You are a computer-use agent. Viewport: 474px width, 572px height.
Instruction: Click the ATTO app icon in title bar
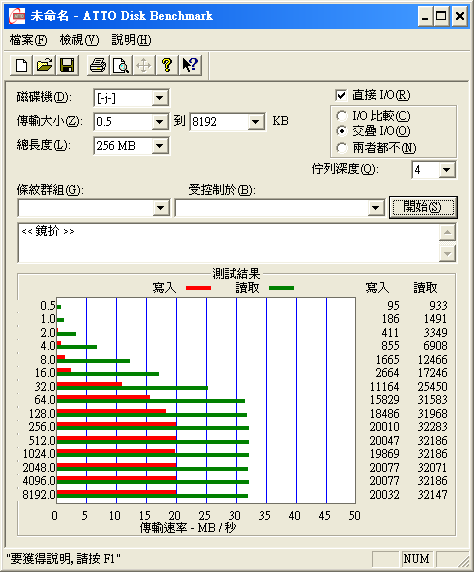17,16
